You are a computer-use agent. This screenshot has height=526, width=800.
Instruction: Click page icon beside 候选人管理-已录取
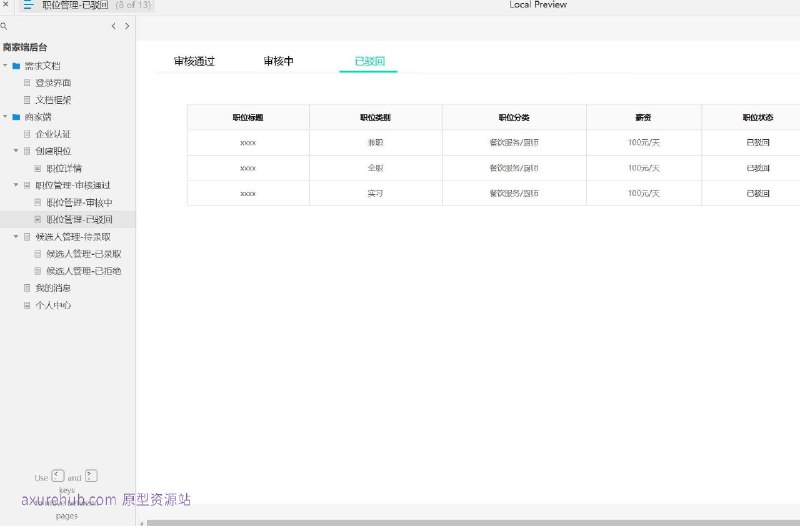38,254
